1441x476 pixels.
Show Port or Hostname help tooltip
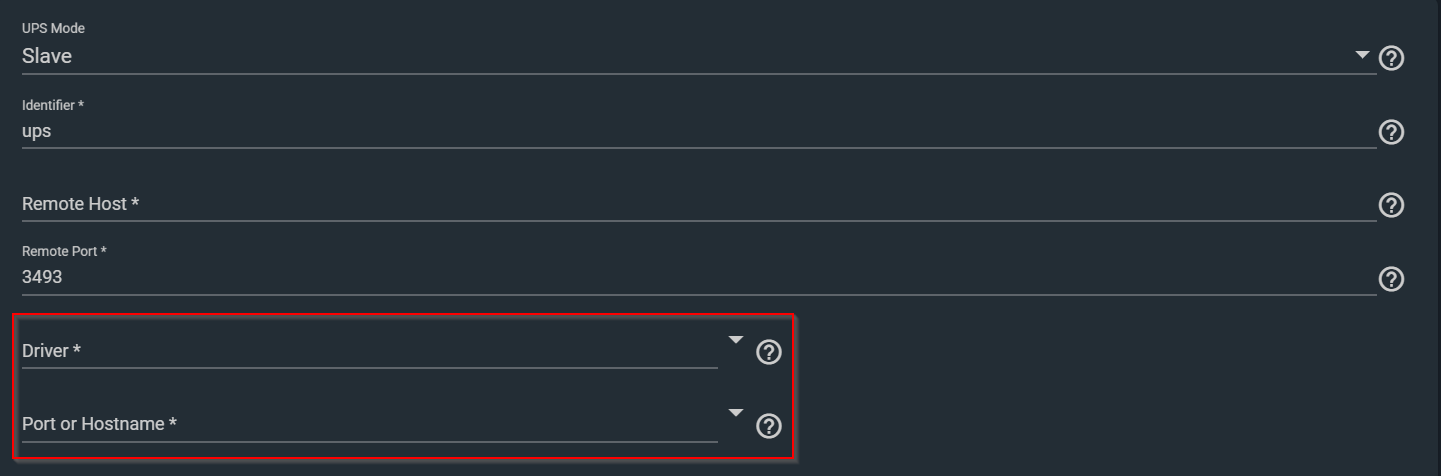click(x=768, y=426)
